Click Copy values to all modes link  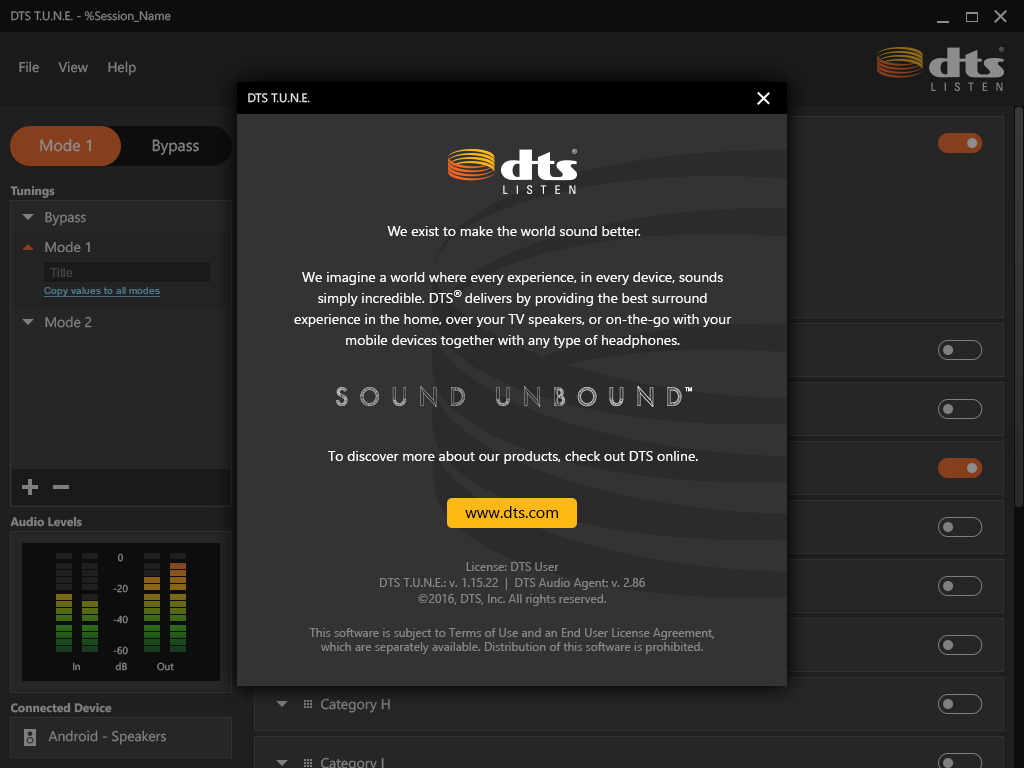pyautogui.click(x=102, y=291)
